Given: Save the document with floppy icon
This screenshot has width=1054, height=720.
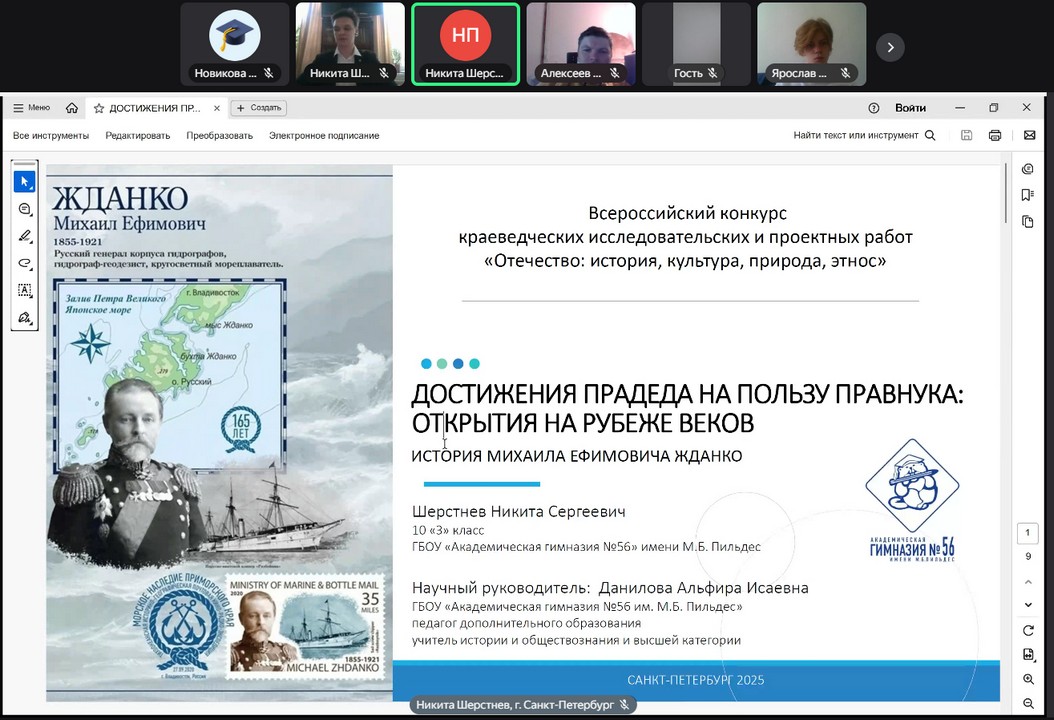Looking at the screenshot, I should [967, 135].
